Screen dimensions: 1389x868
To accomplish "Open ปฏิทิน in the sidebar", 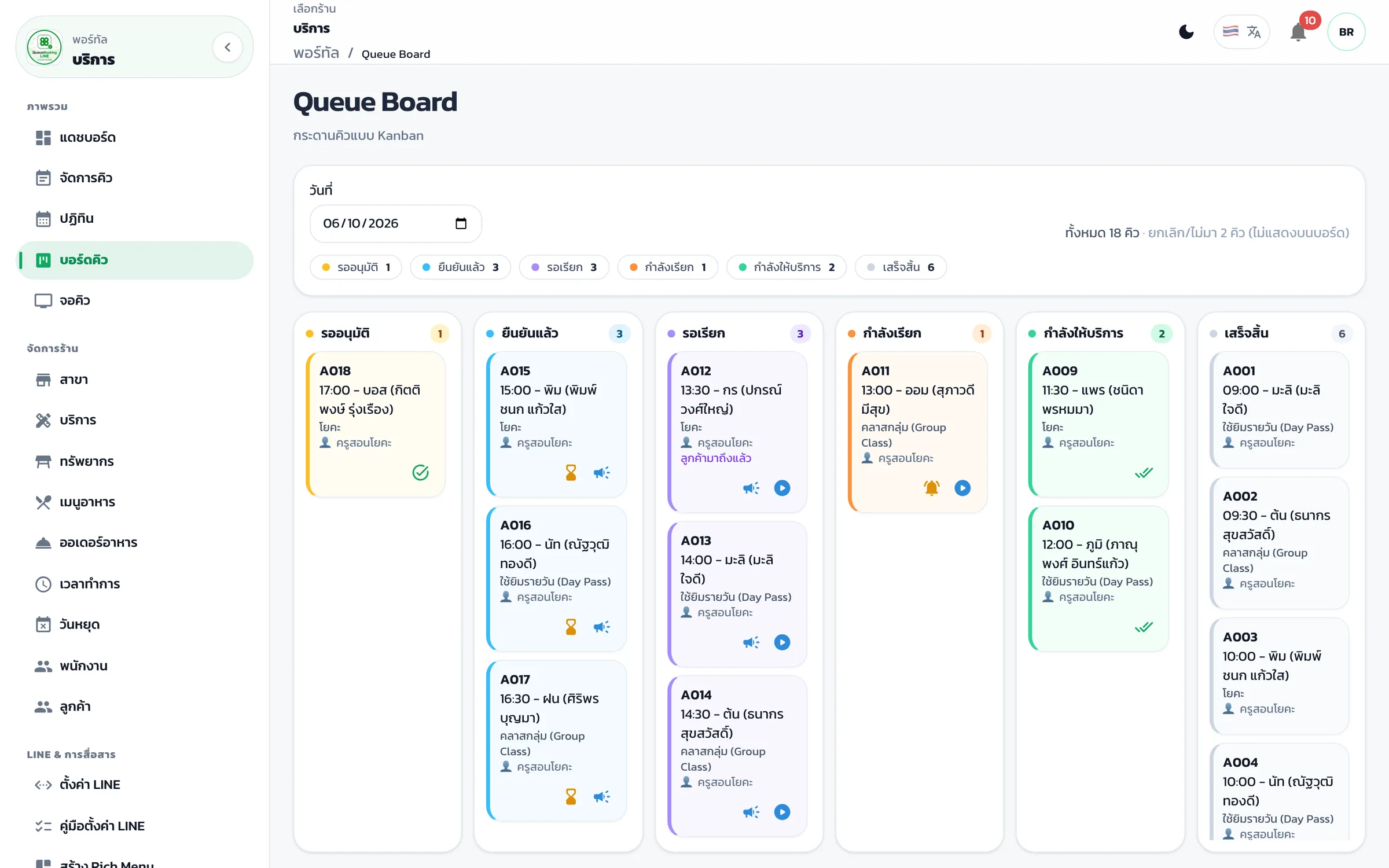I will tap(134, 219).
